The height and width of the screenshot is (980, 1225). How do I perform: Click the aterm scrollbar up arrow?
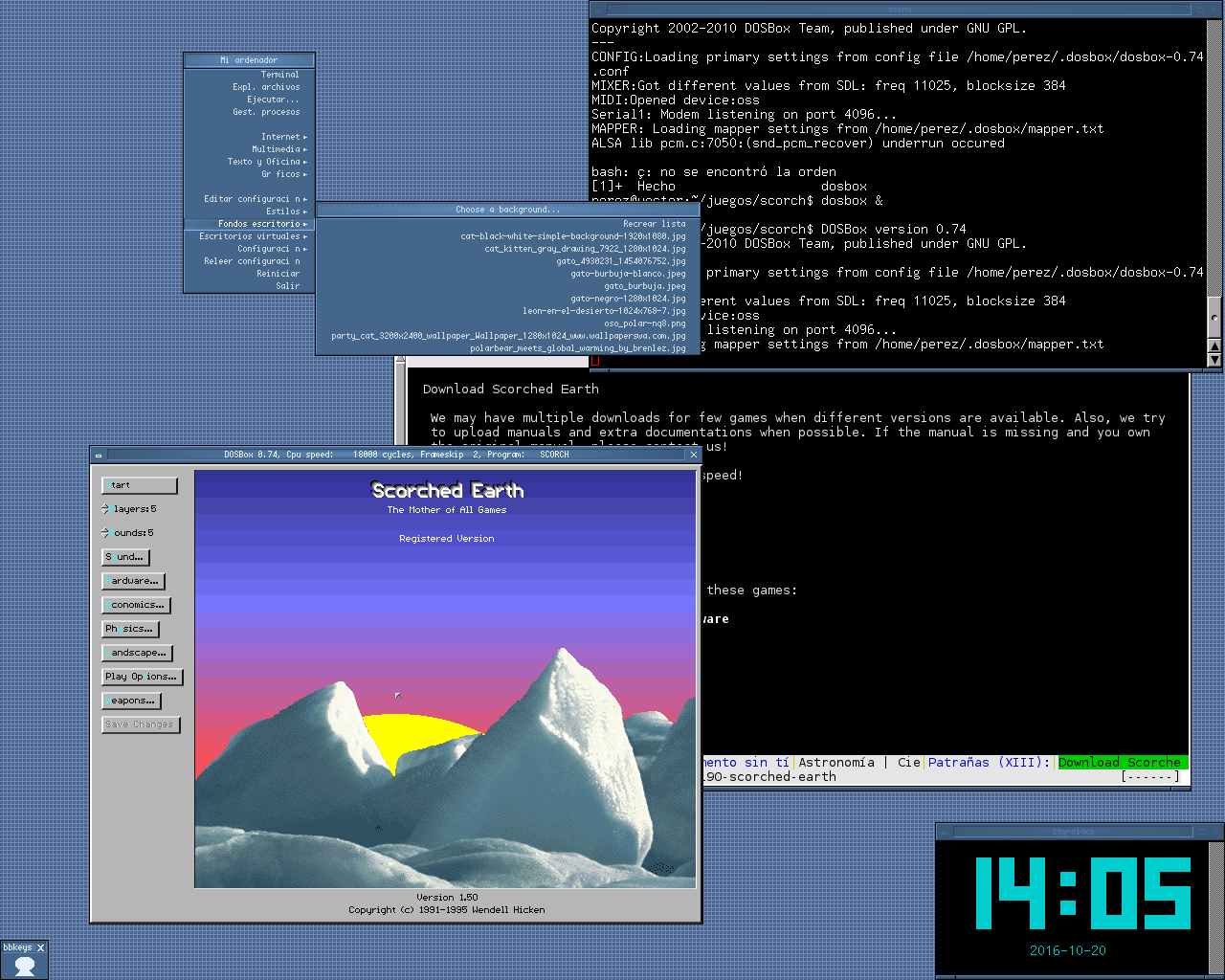pyautogui.click(x=1214, y=345)
